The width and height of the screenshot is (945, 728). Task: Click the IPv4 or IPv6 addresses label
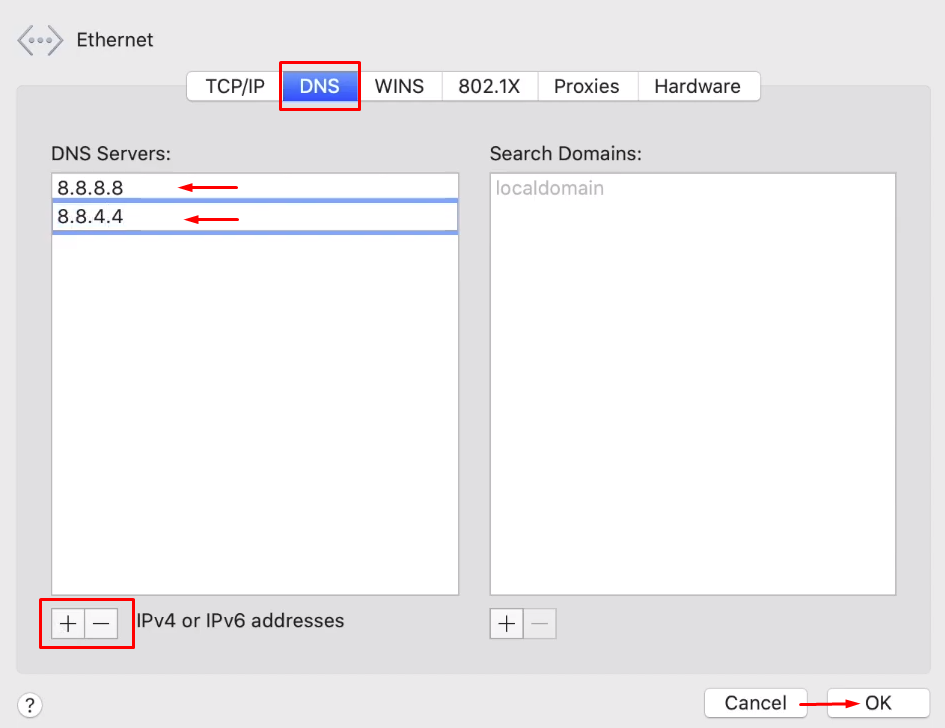(240, 621)
